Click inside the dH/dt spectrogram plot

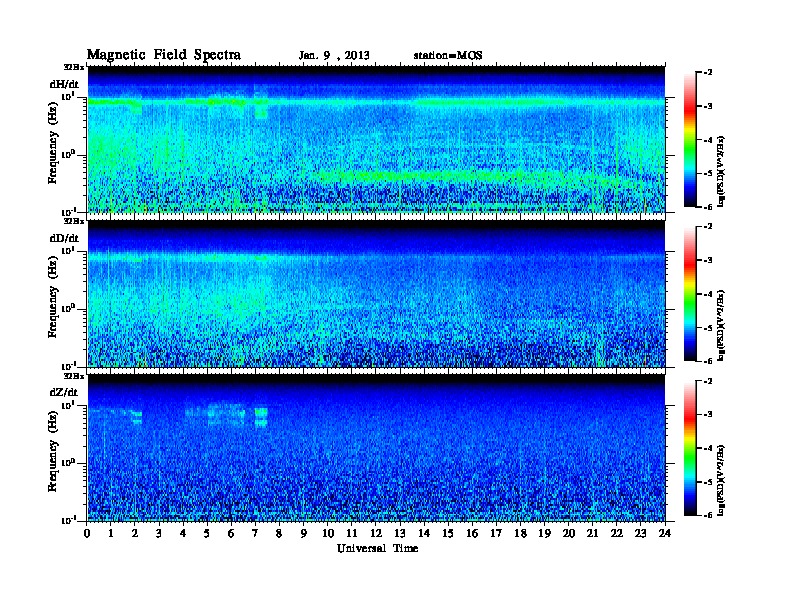click(376, 139)
